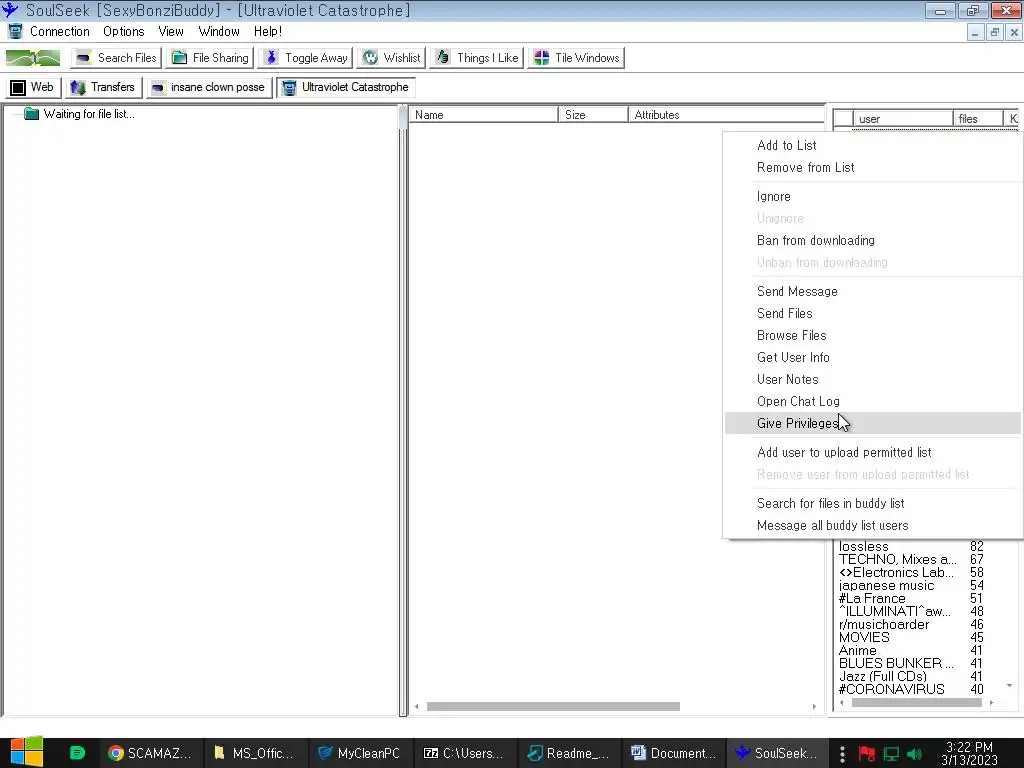Click the Attributes column header

tap(726, 115)
